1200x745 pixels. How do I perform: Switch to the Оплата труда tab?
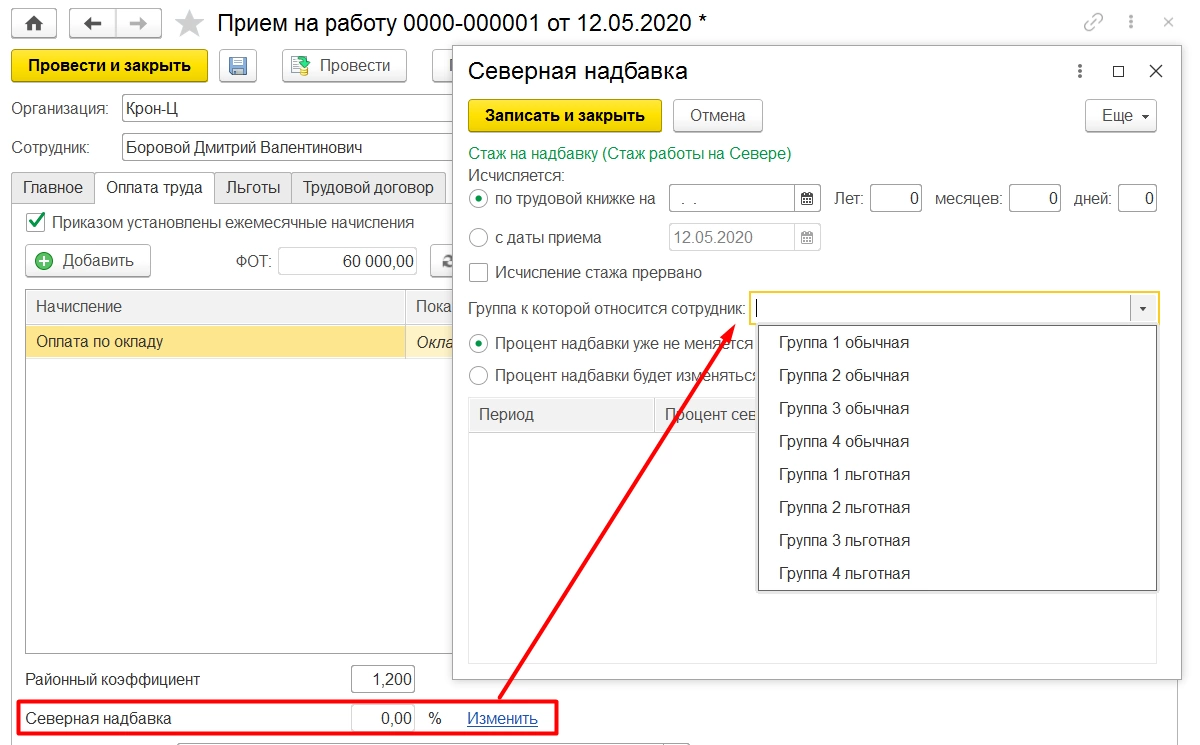tap(154, 187)
